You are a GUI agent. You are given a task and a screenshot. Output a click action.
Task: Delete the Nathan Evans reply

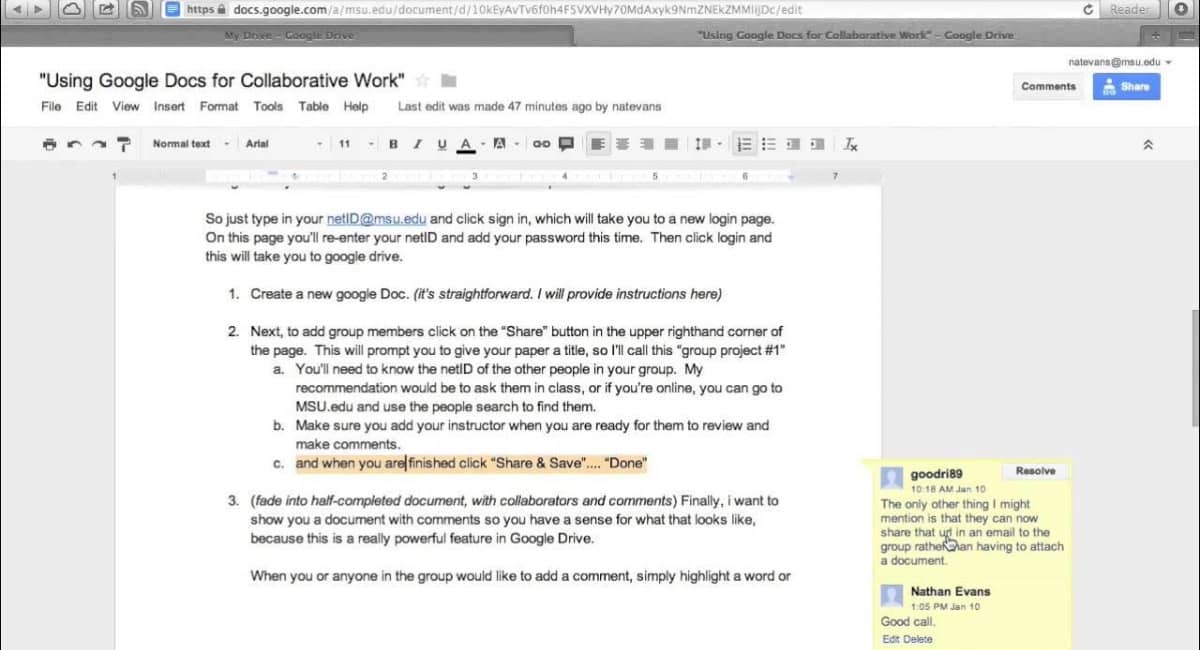point(918,639)
